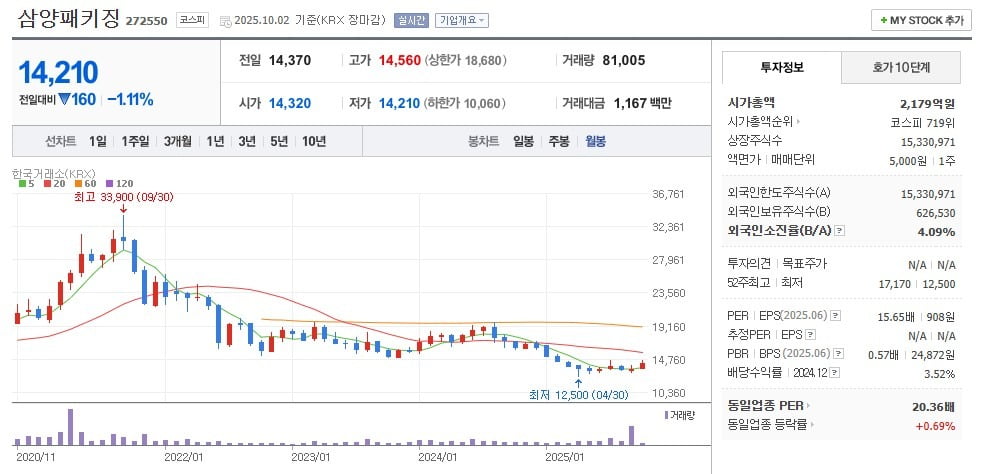
Task: Click the tallest volume bar after 2020/11
Action: [x=70, y=427]
